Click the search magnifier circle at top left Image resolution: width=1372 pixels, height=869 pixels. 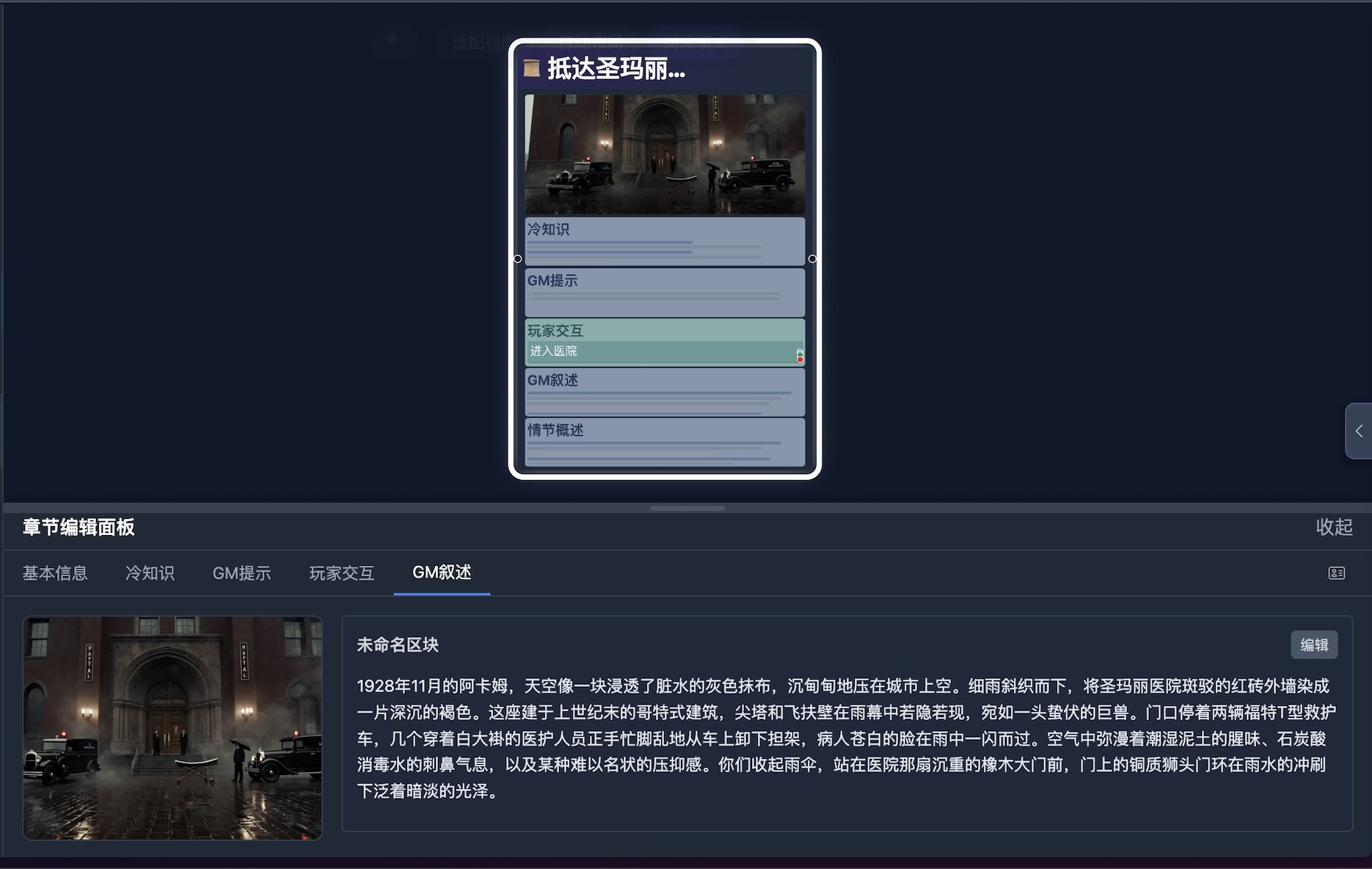click(x=395, y=42)
